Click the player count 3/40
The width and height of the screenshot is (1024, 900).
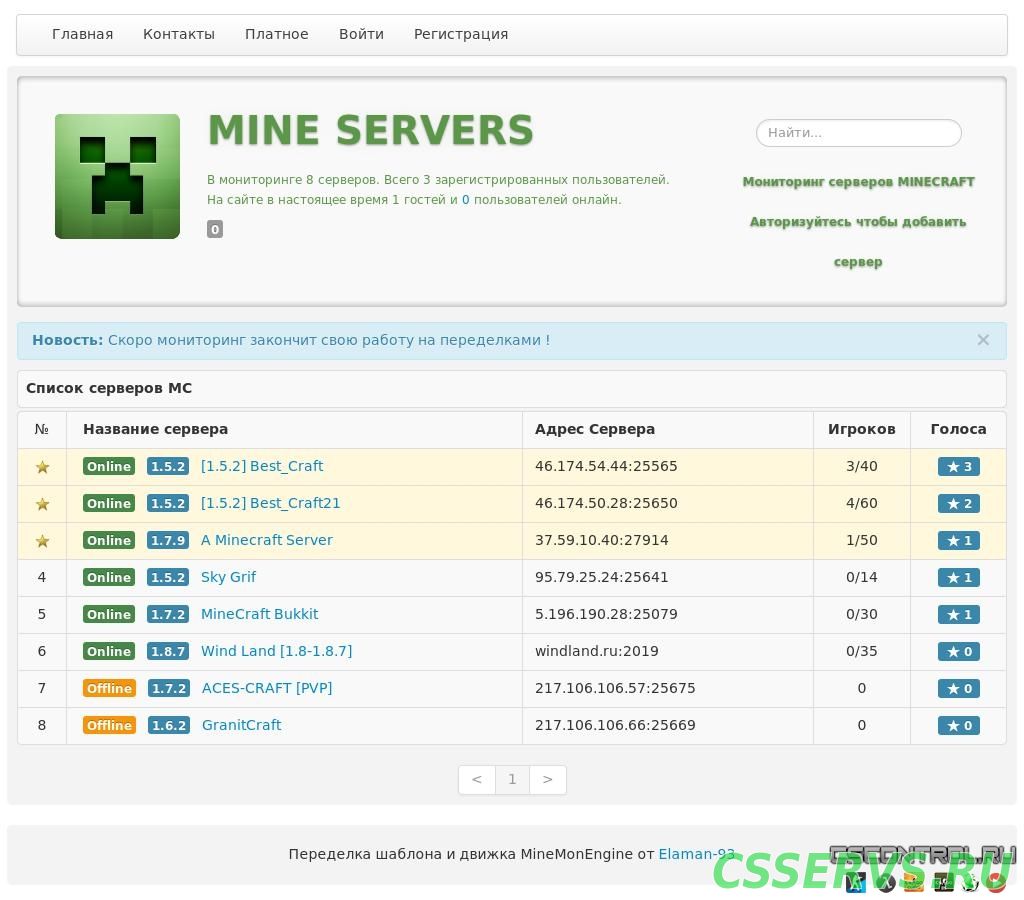862,466
